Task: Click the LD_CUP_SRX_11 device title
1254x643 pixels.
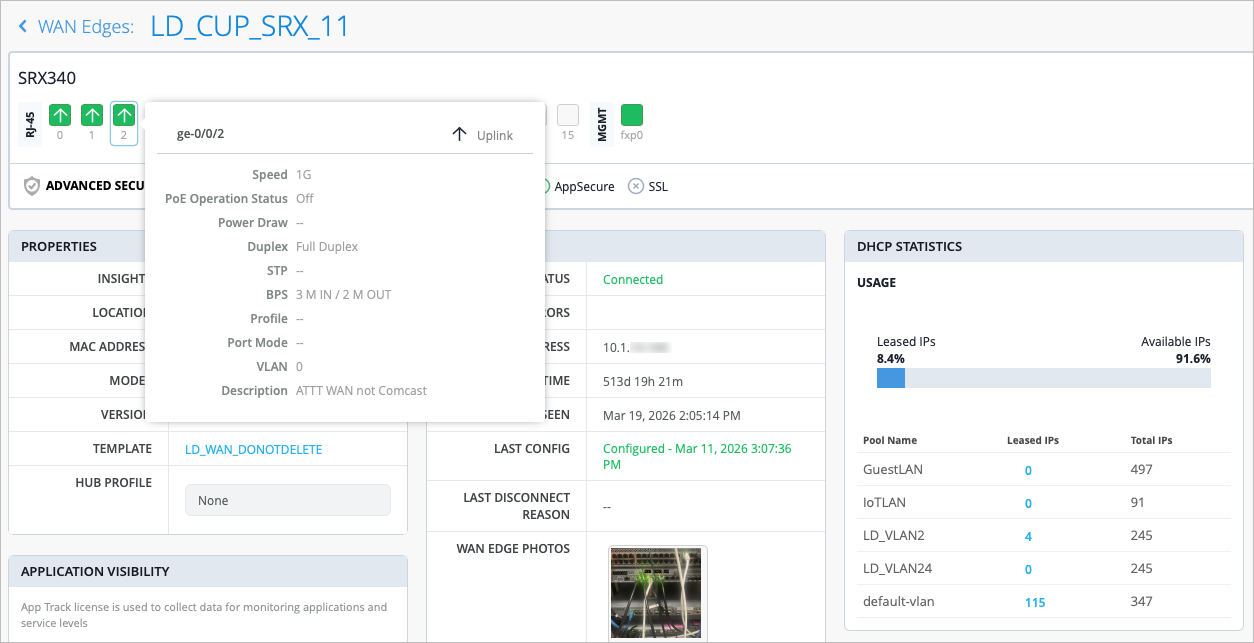Action: pos(250,26)
